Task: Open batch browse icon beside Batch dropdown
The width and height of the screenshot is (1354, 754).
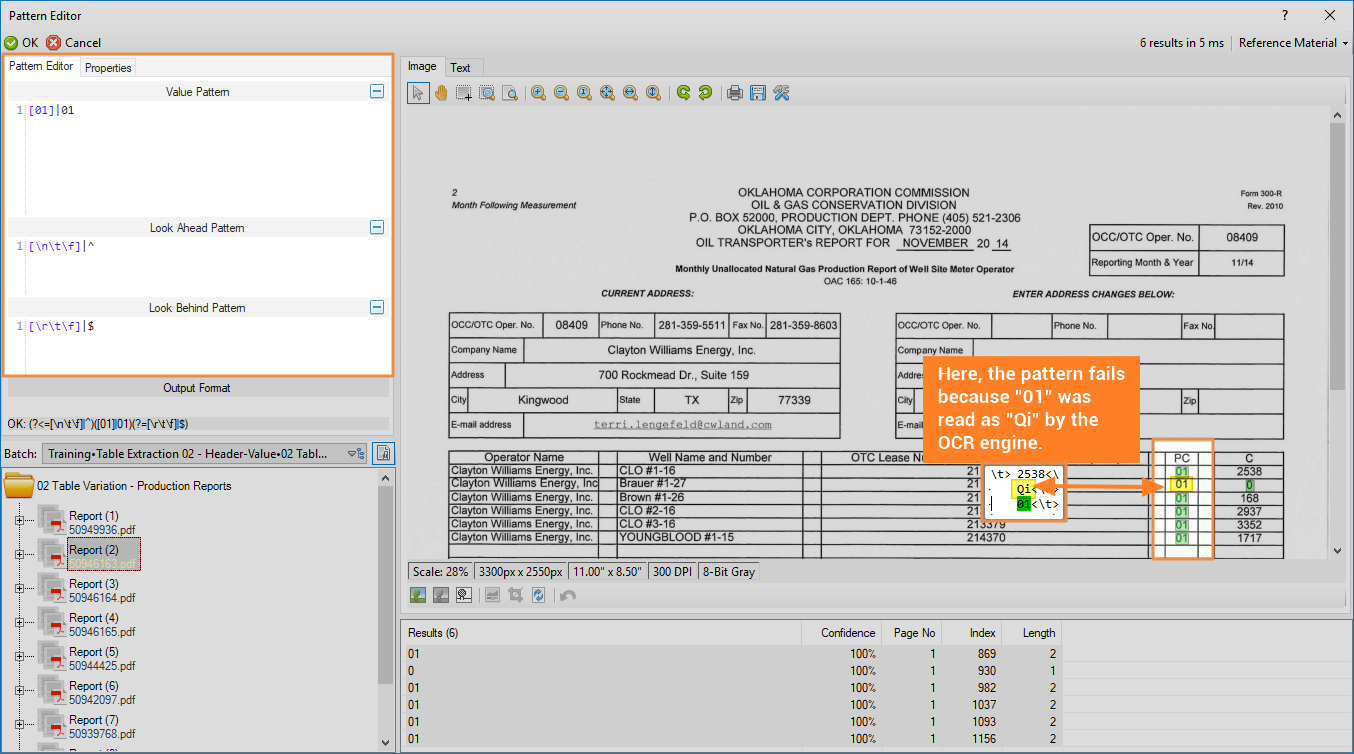Action: coord(383,454)
